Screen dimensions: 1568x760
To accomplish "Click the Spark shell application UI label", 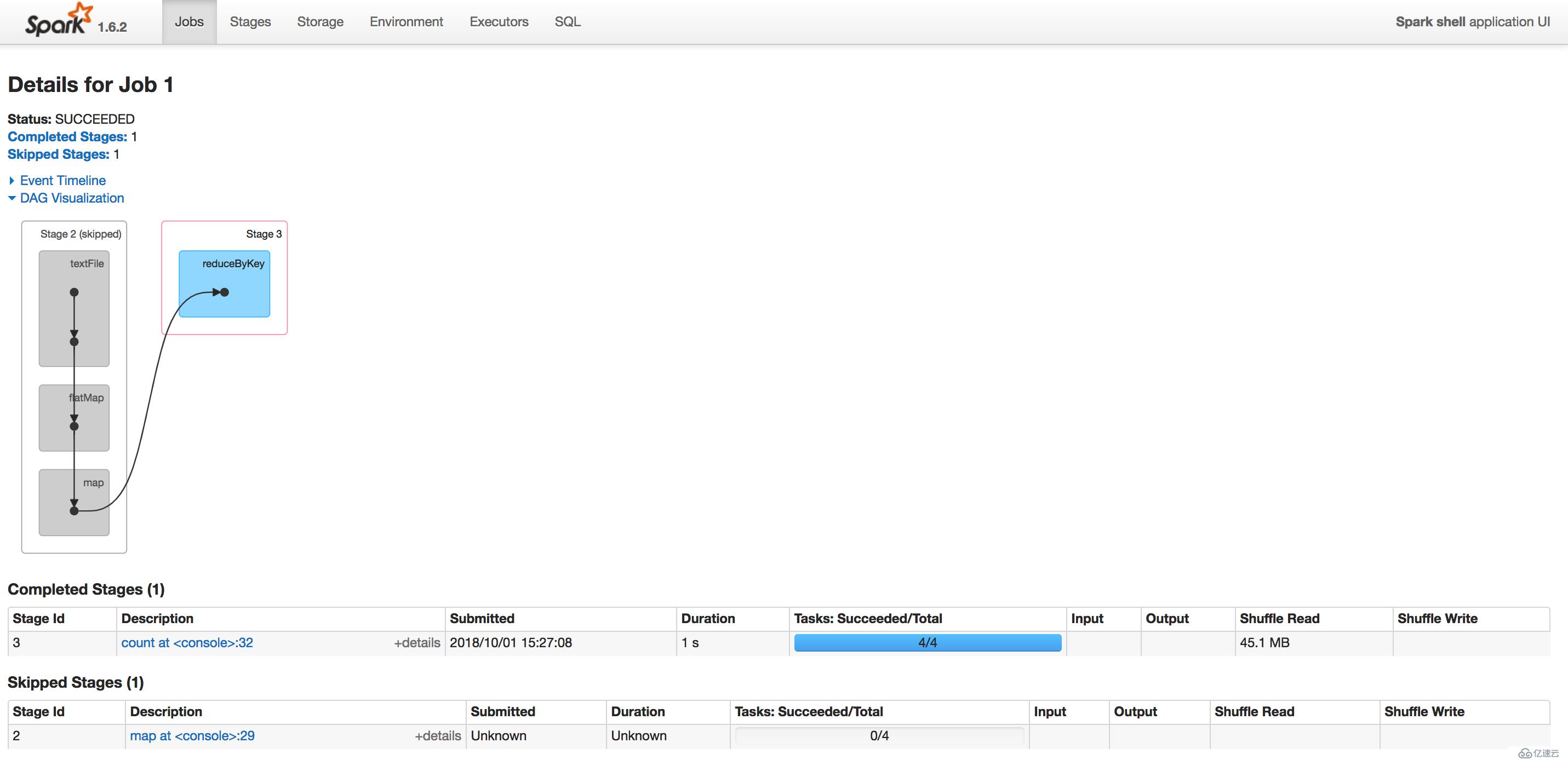I will (x=1473, y=22).
